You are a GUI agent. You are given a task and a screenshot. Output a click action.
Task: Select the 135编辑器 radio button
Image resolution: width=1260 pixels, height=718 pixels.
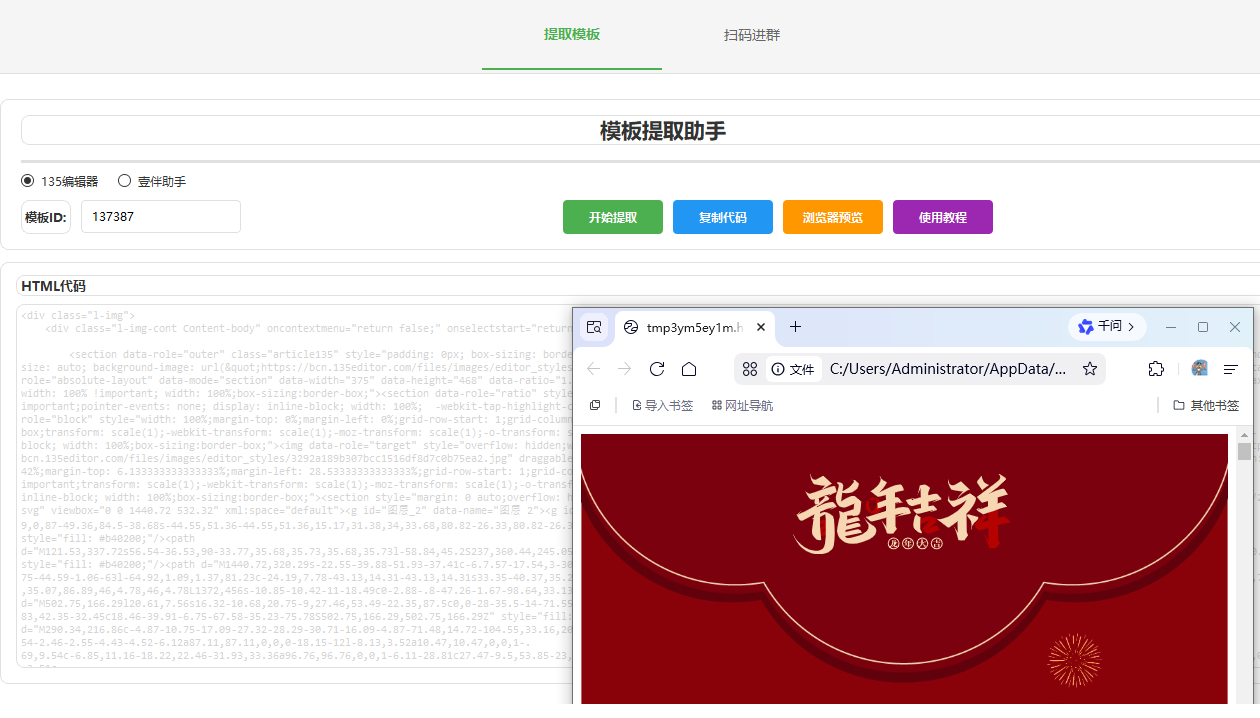coord(28,181)
